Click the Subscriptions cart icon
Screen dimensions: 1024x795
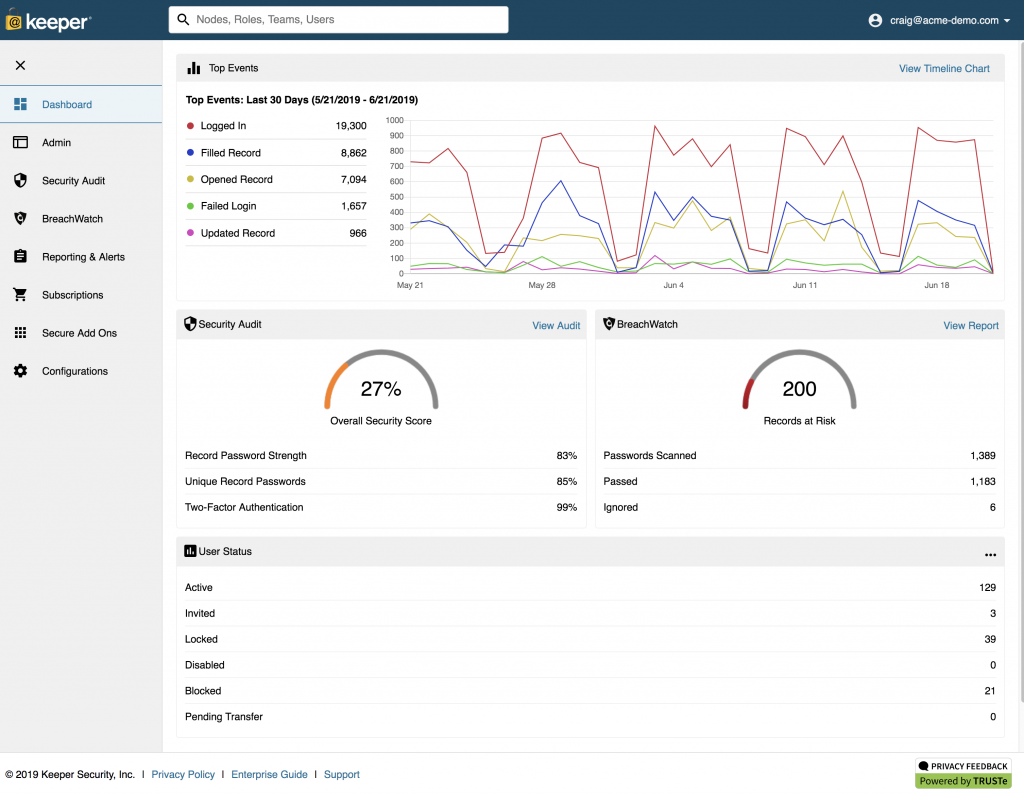click(18, 294)
